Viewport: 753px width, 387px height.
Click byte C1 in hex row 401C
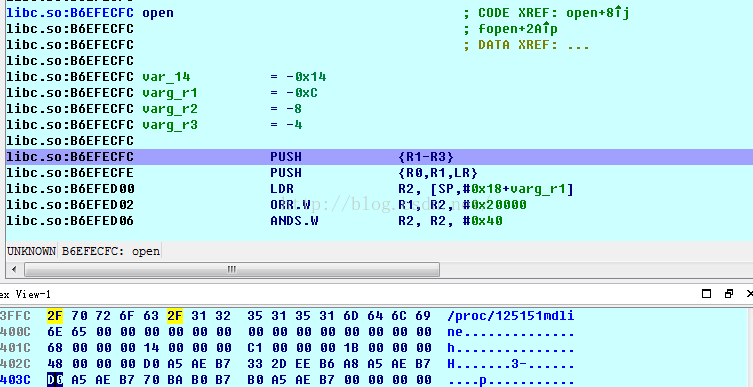pyautogui.click(x=255, y=348)
